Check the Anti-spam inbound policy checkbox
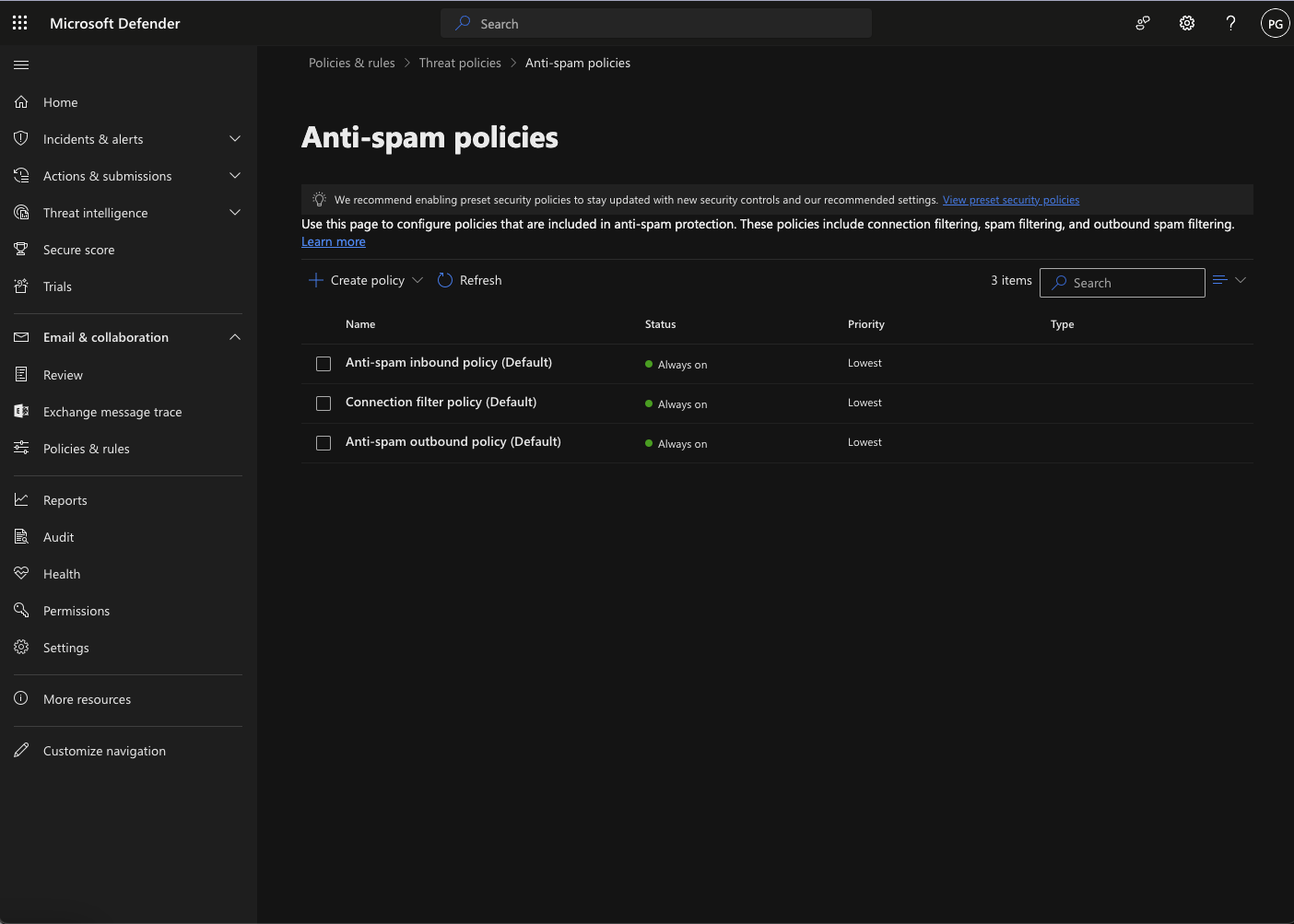The height and width of the screenshot is (924, 1294). (x=323, y=364)
